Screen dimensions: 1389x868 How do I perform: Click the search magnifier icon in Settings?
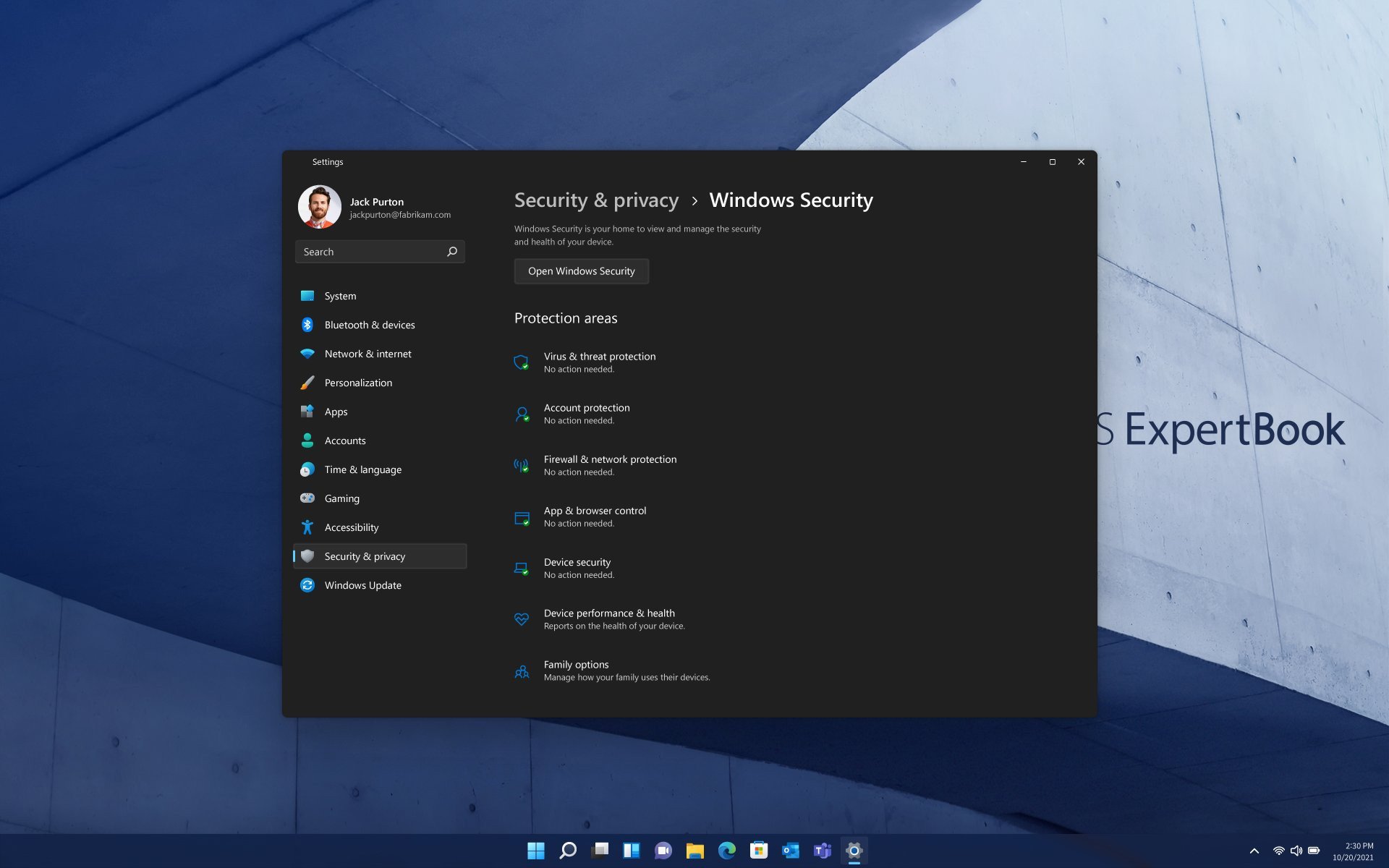452,252
